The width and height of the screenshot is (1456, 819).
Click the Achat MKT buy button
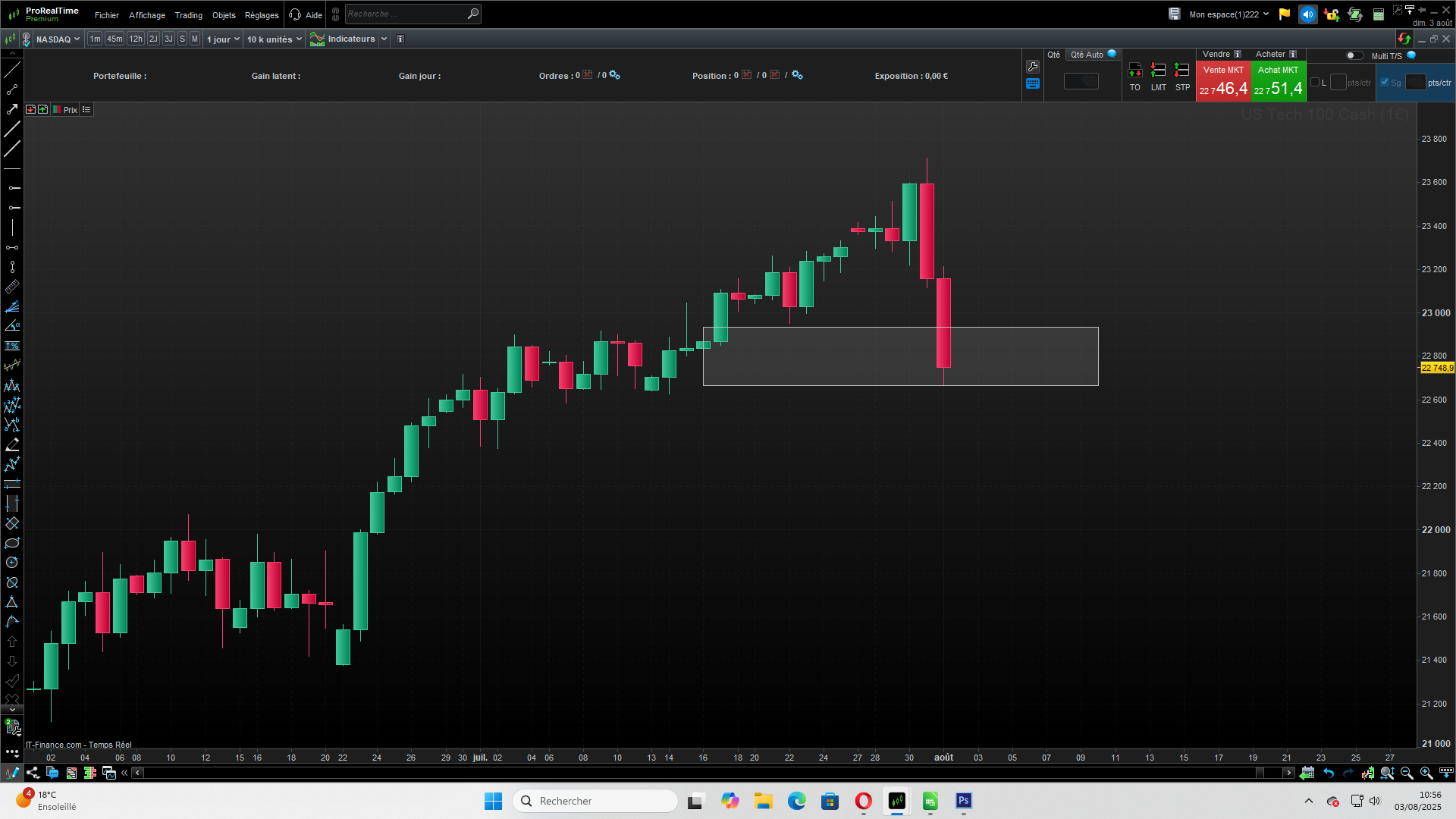pyautogui.click(x=1279, y=81)
